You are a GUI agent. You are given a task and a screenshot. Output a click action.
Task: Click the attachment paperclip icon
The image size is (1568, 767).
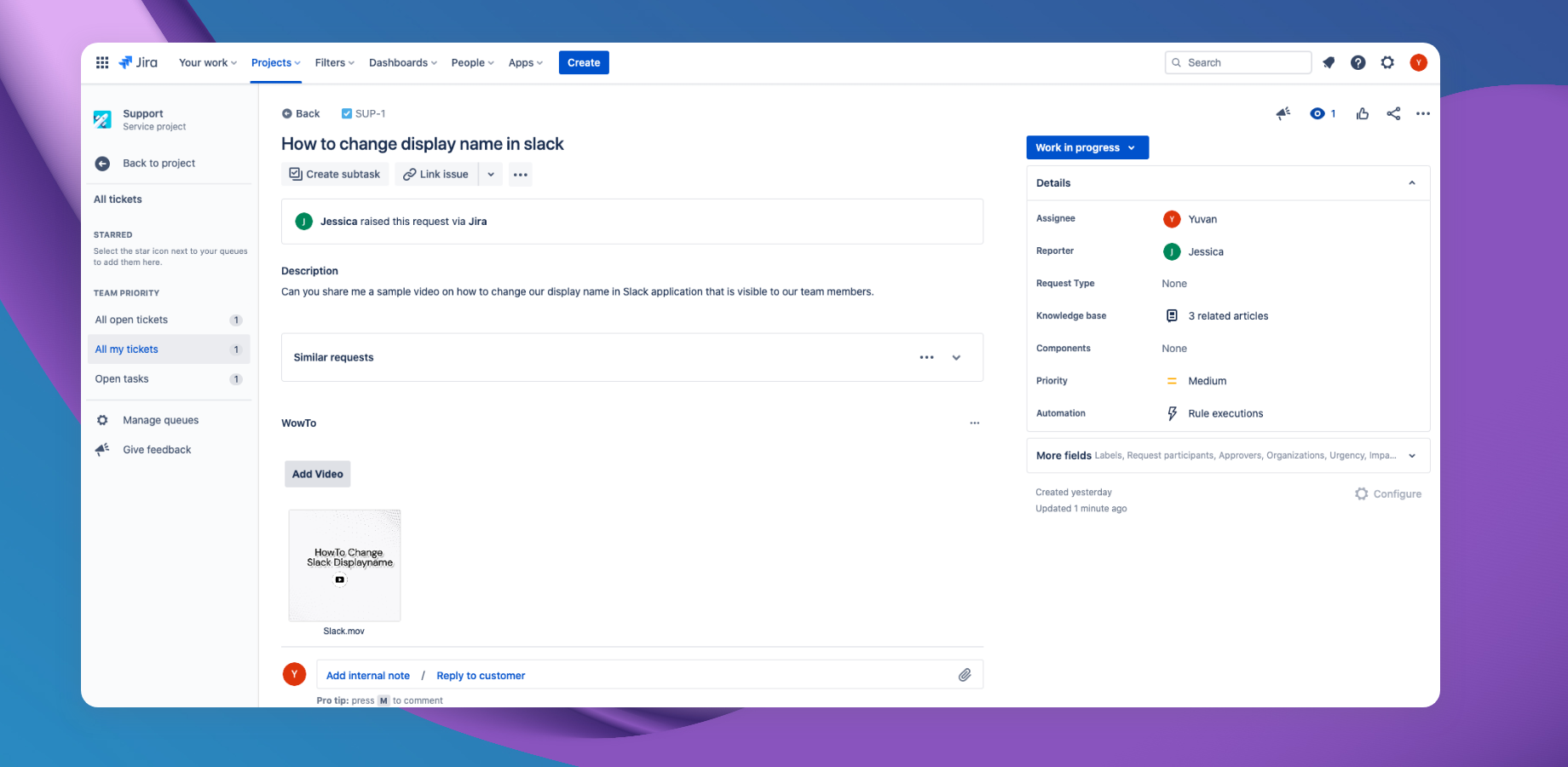965,675
